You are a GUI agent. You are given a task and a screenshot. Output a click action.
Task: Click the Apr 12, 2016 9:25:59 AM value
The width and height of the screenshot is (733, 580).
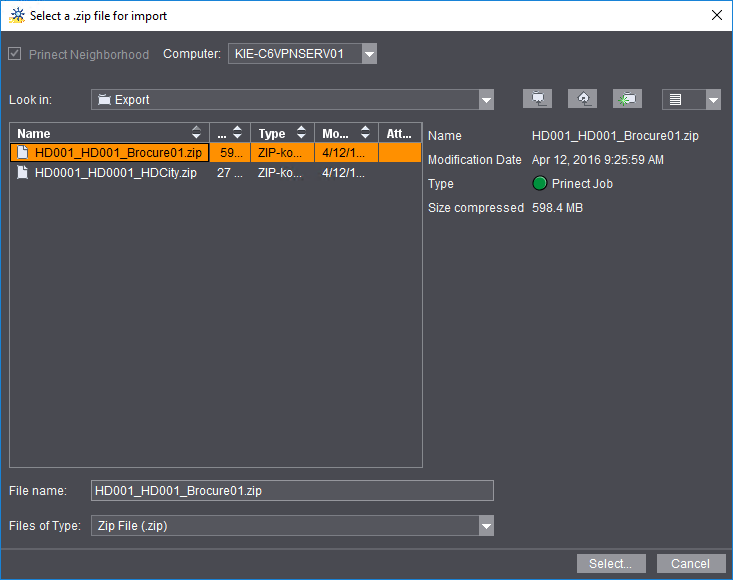click(x=597, y=160)
